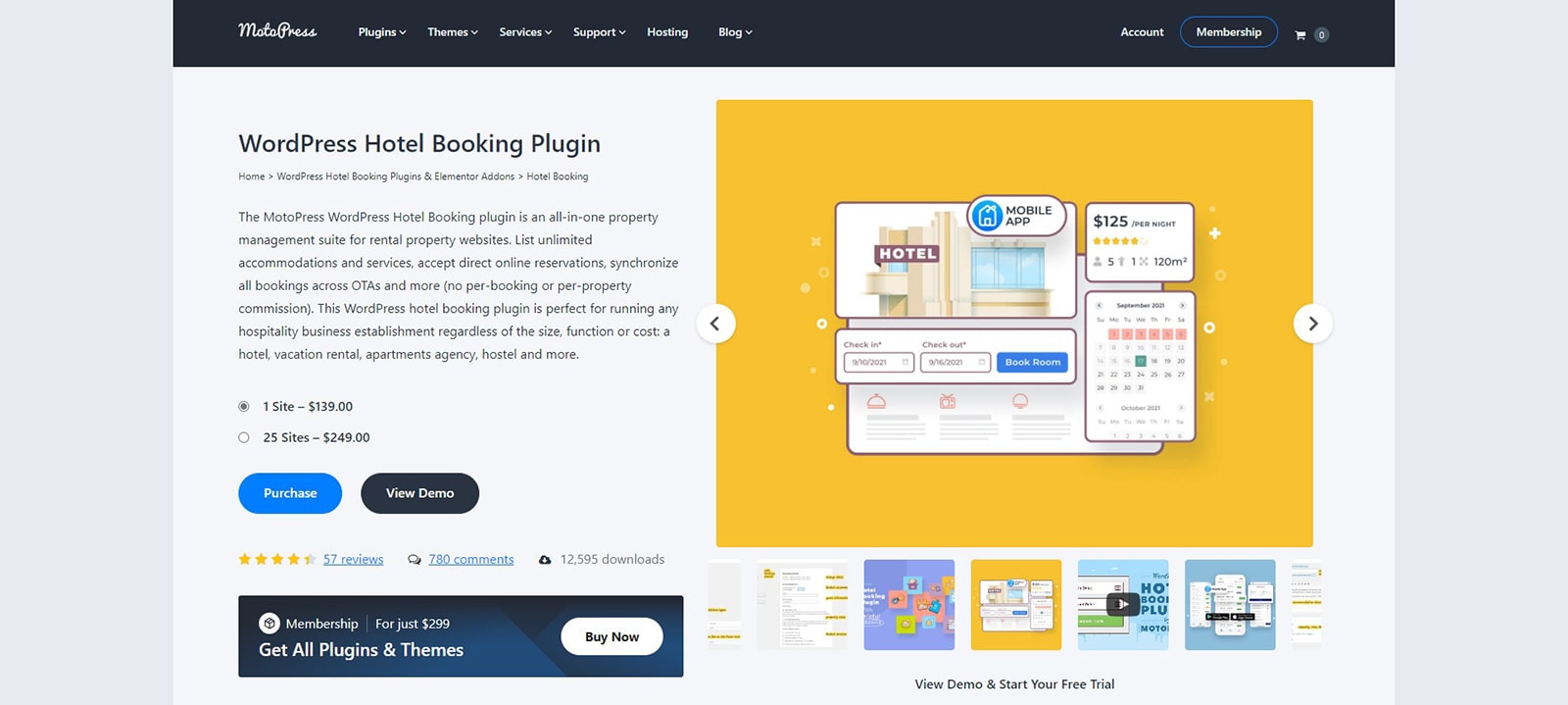Select the blue mobile app screens thumbnail

pos(1230,605)
